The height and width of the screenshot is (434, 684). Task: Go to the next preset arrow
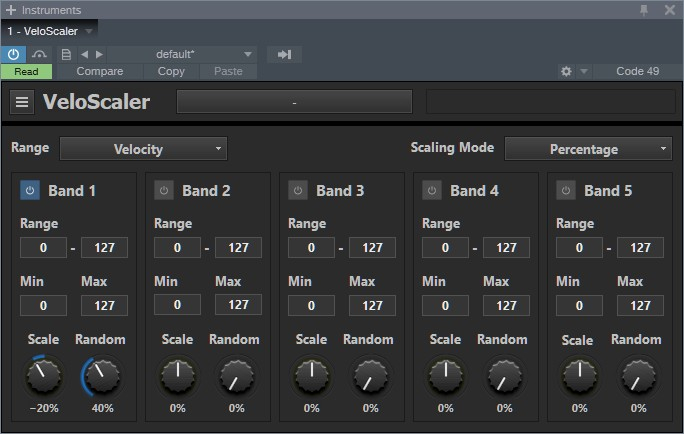click(99, 54)
